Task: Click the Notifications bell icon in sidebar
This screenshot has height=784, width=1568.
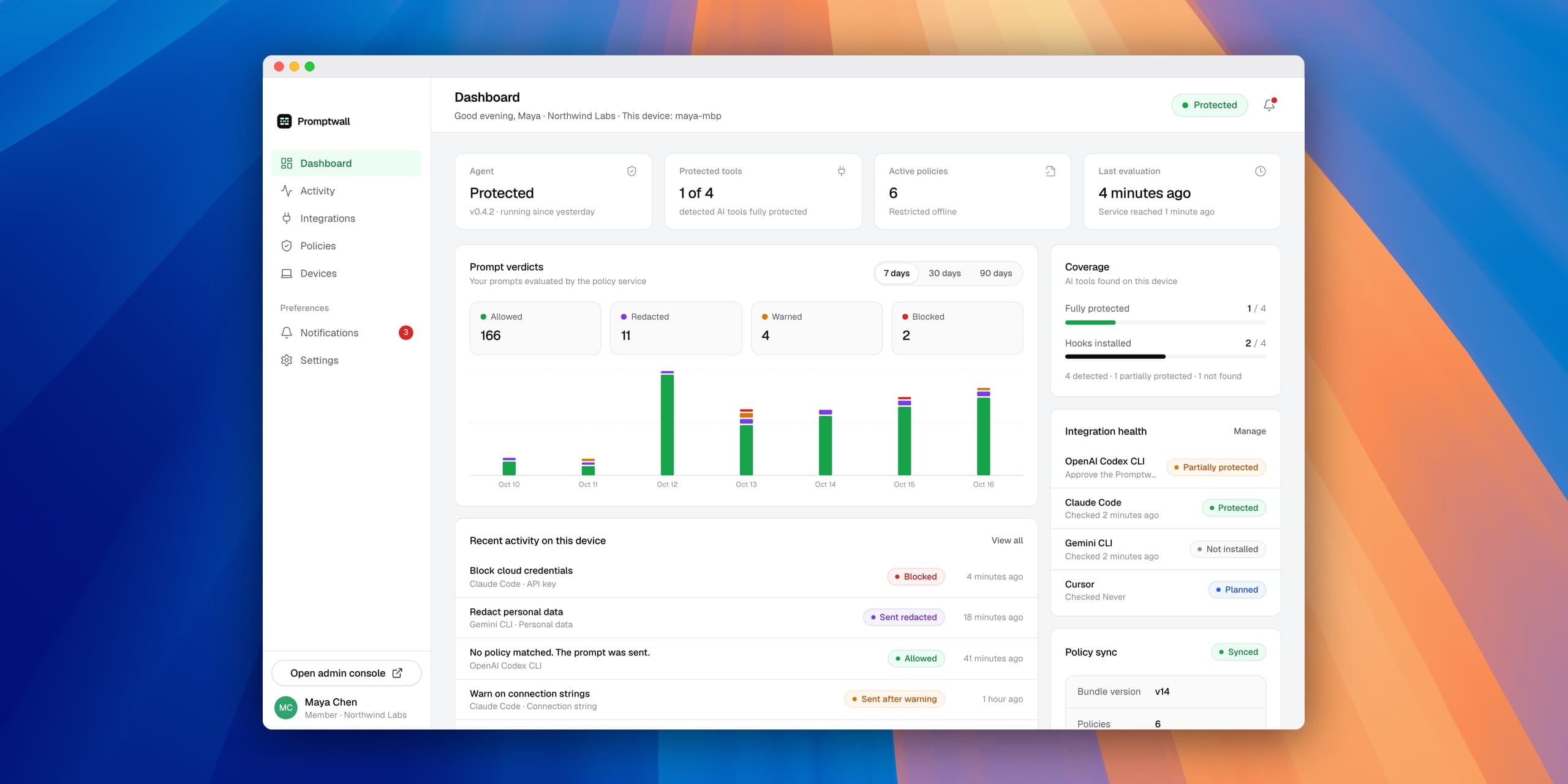Action: [286, 333]
